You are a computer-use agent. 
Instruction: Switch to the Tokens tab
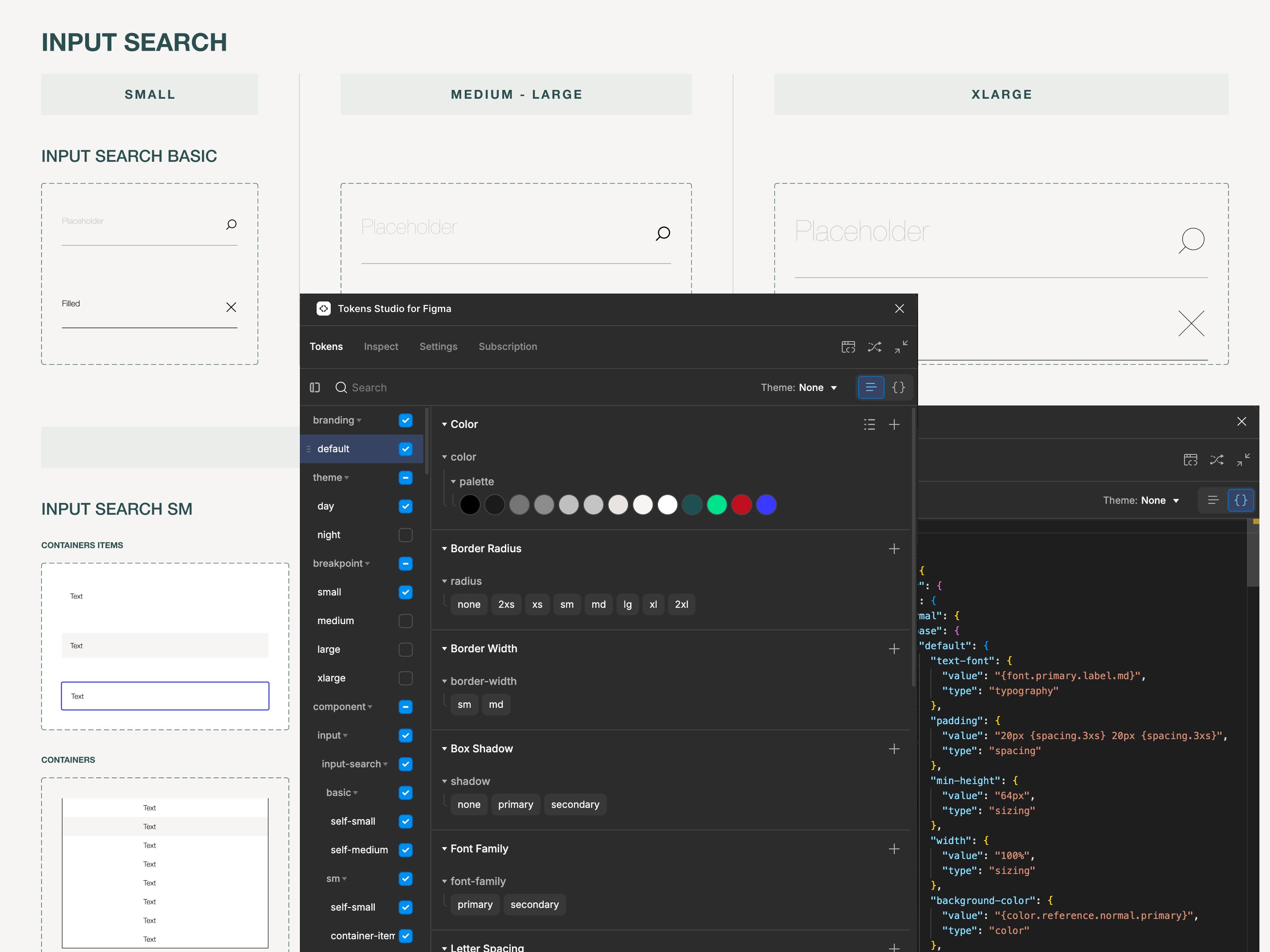tap(326, 346)
